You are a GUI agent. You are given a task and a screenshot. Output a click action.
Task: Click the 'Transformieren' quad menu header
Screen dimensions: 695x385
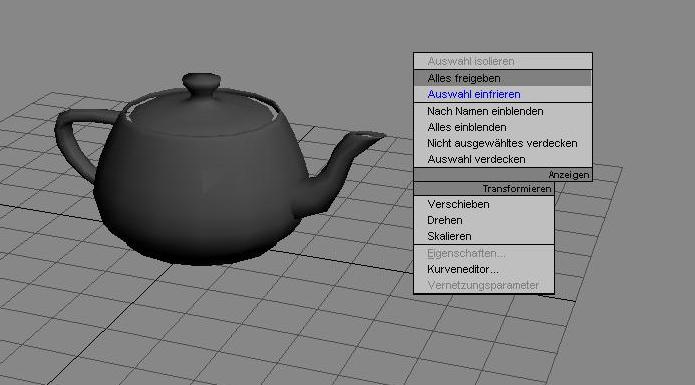484,189
